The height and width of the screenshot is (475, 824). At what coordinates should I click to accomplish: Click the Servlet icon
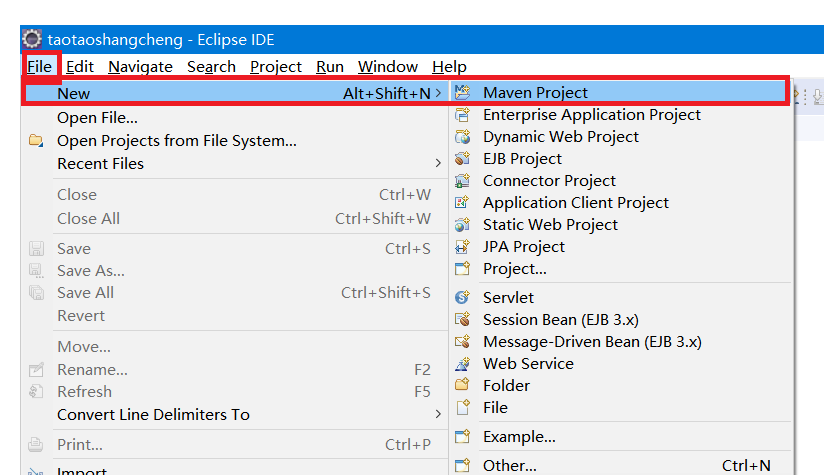click(x=462, y=297)
